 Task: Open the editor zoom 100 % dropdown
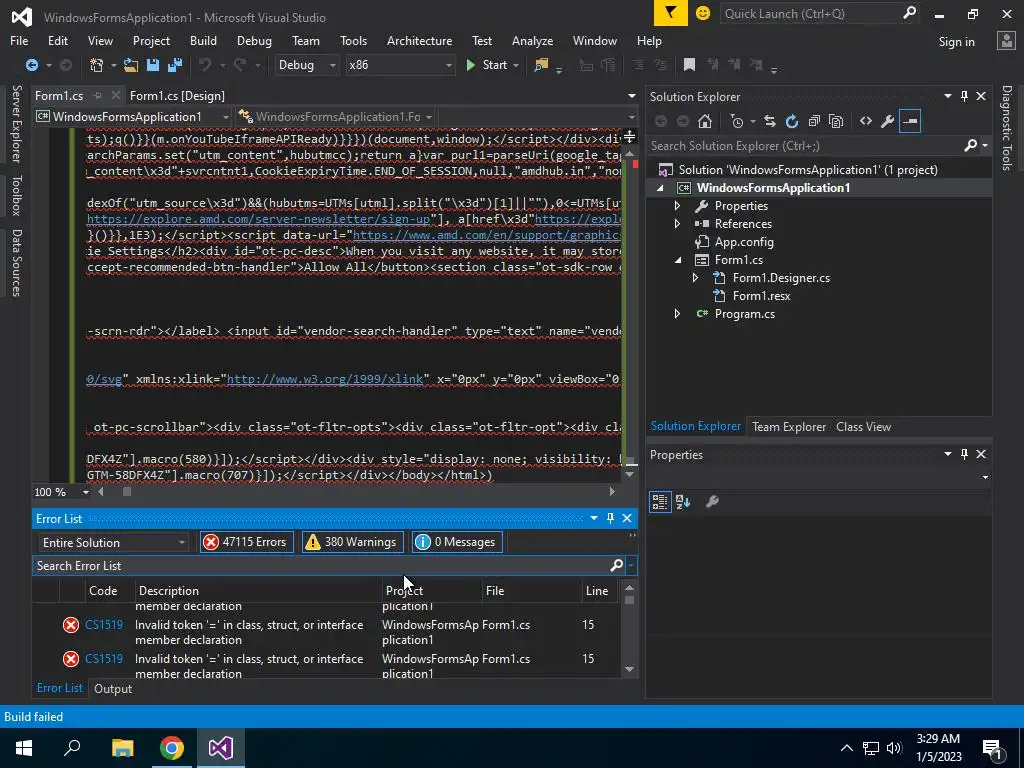coord(86,492)
